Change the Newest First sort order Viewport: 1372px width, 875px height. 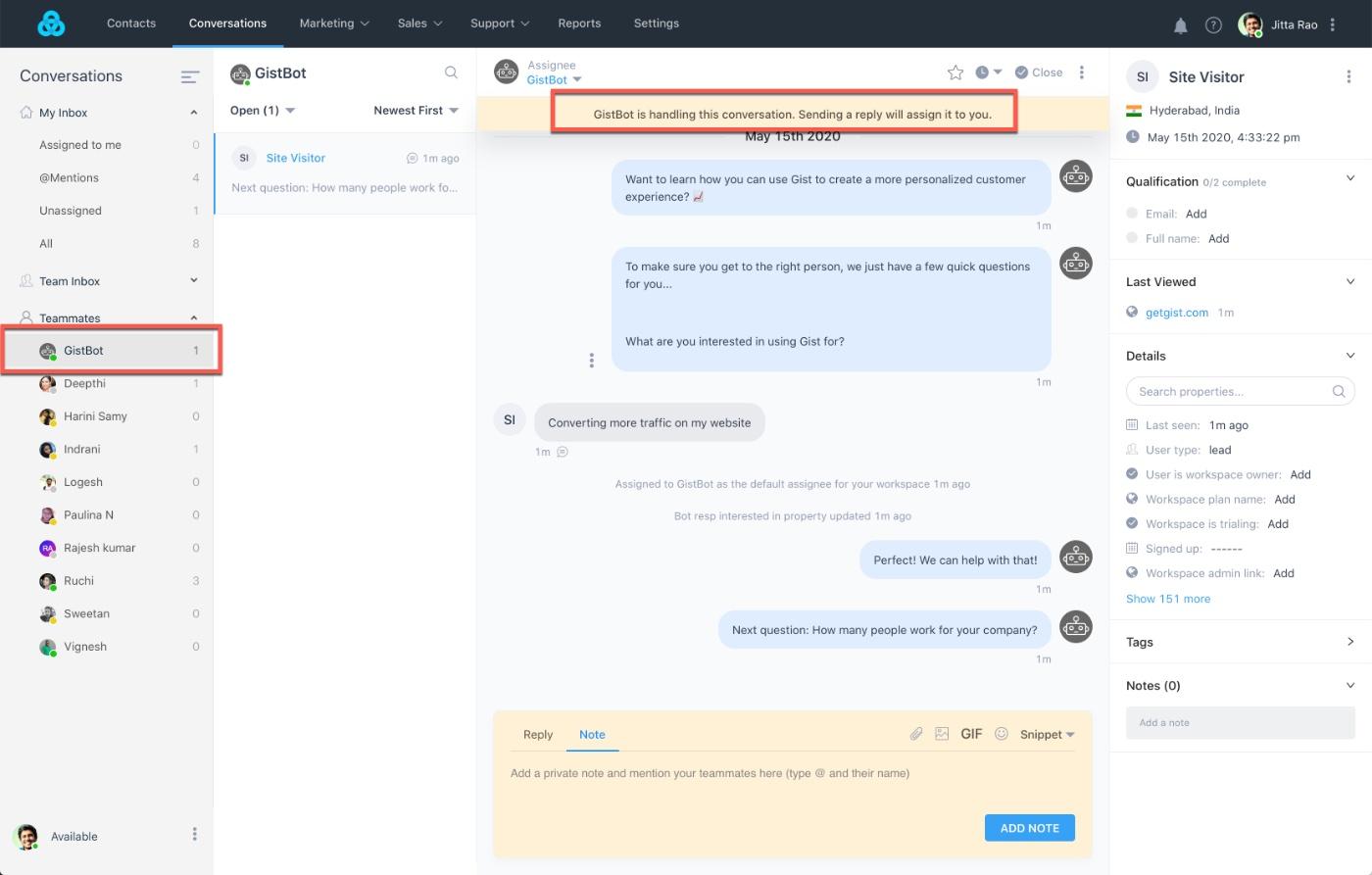click(416, 111)
